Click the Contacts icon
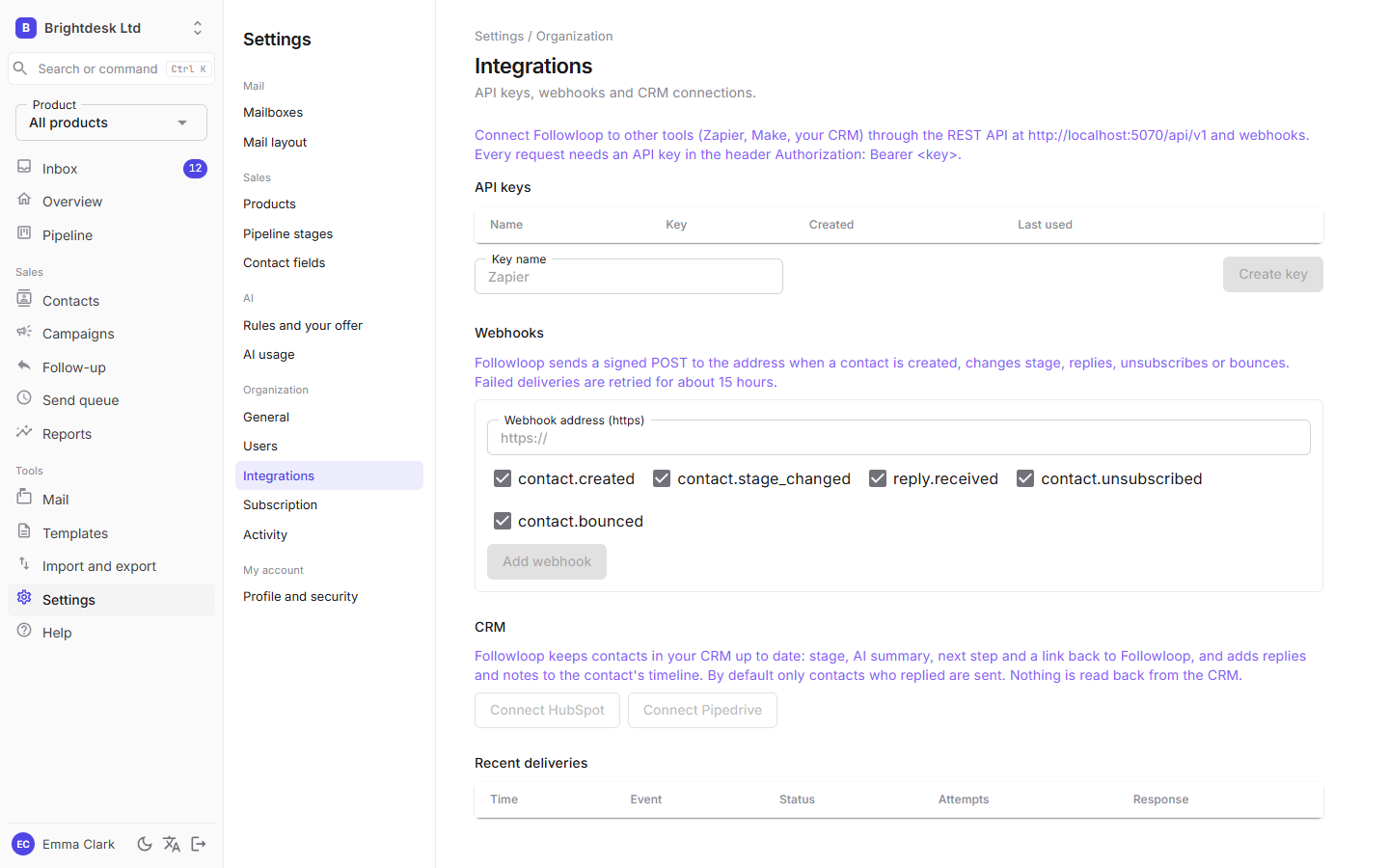 24,299
